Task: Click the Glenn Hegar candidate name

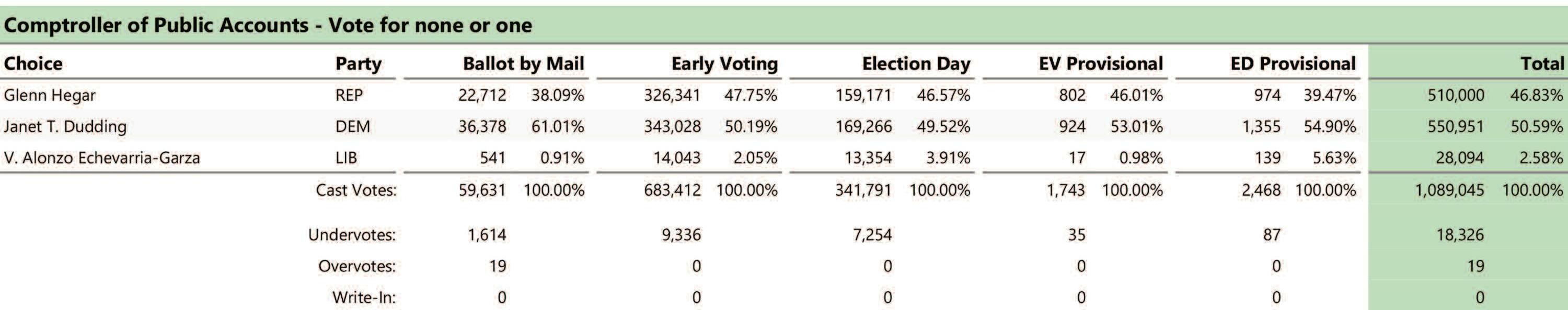Action: click(49, 96)
